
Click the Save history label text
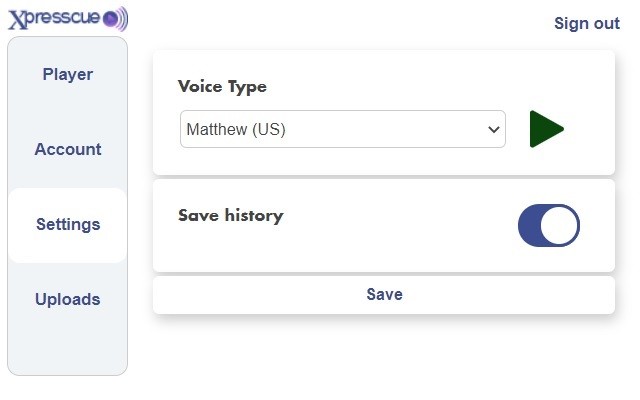coord(230,215)
